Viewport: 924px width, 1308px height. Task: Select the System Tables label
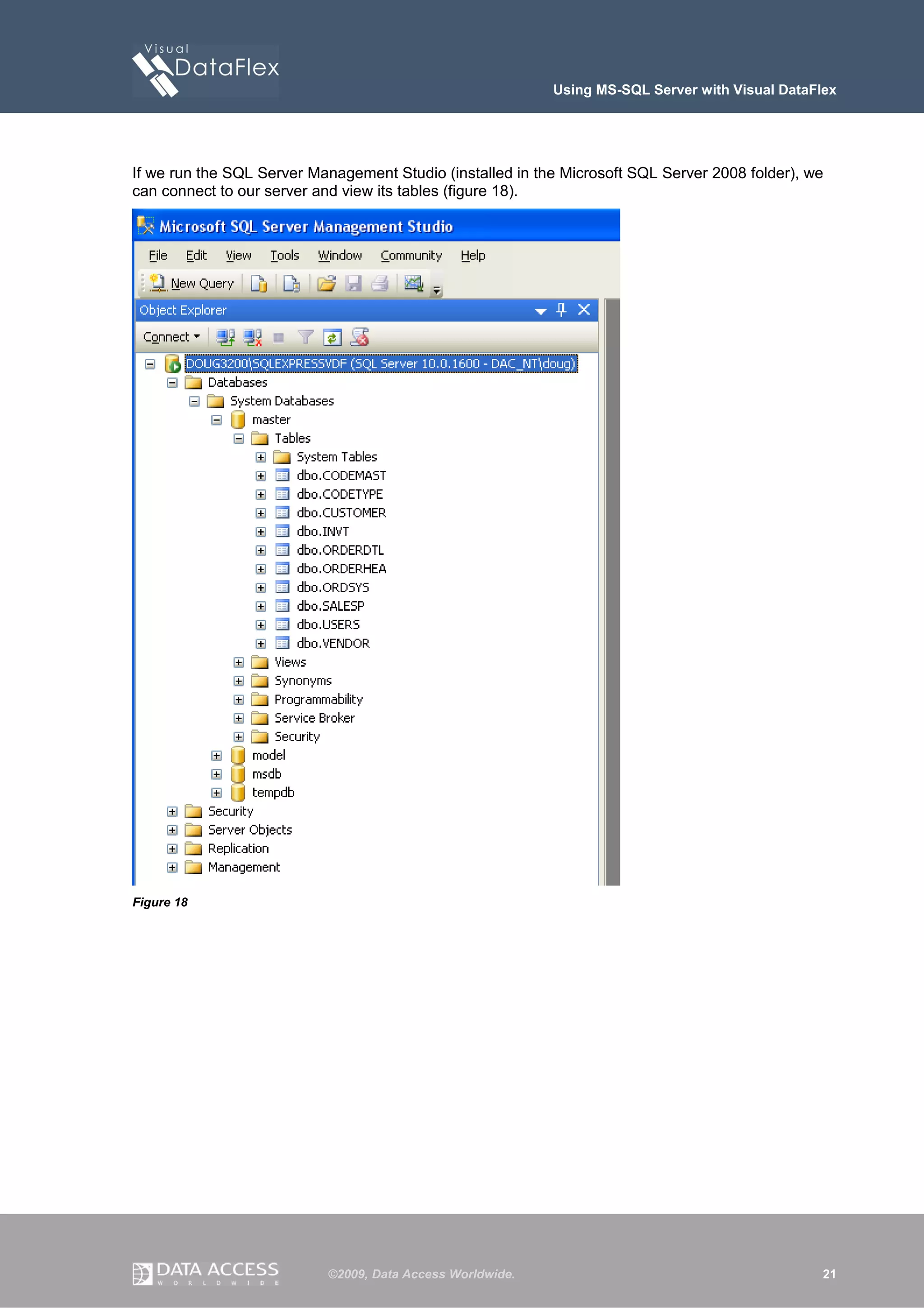[337, 457]
